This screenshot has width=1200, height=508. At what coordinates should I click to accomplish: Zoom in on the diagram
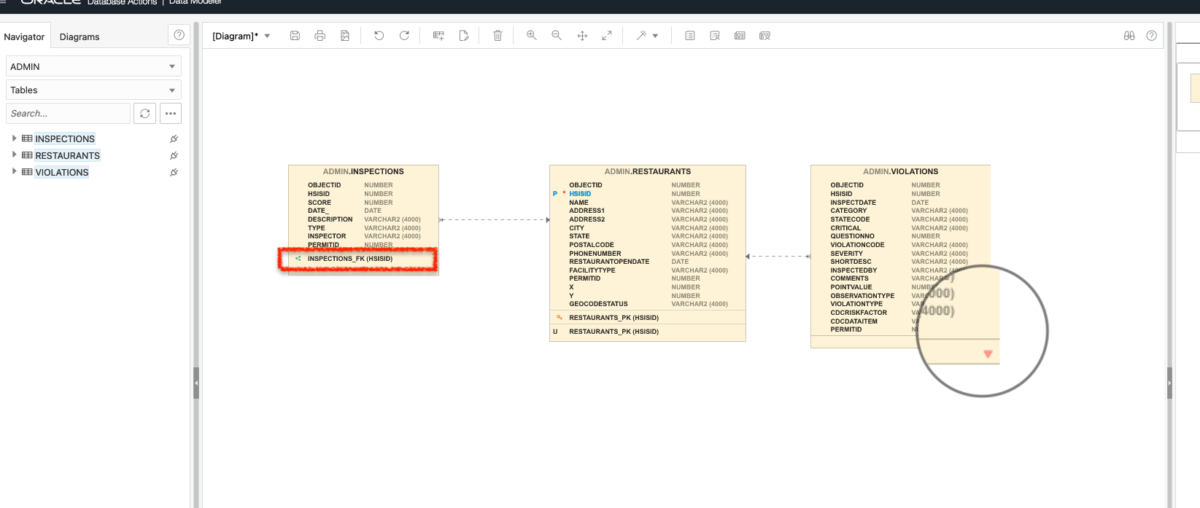532,36
